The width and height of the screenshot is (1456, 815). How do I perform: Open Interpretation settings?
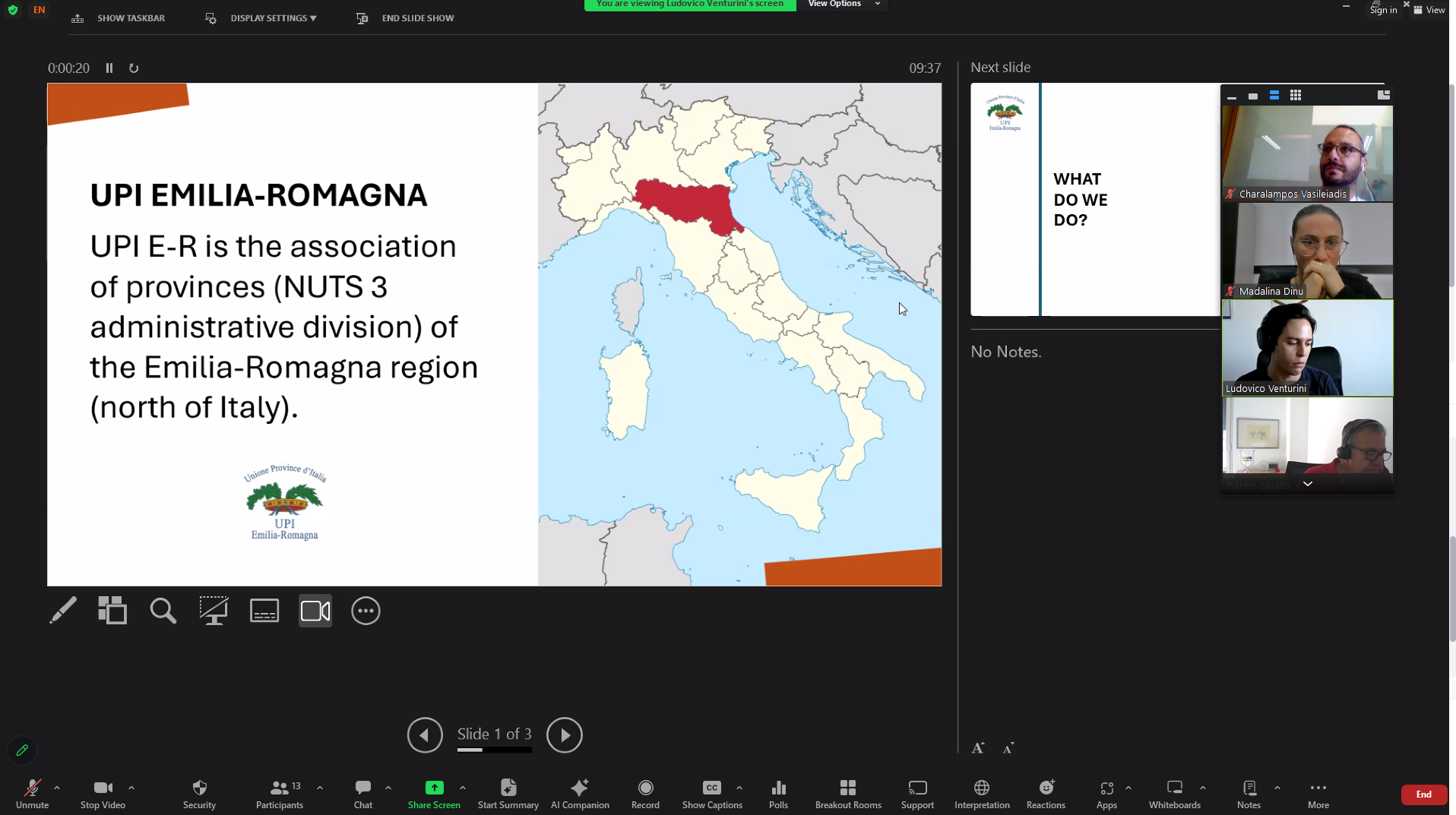[x=982, y=794]
